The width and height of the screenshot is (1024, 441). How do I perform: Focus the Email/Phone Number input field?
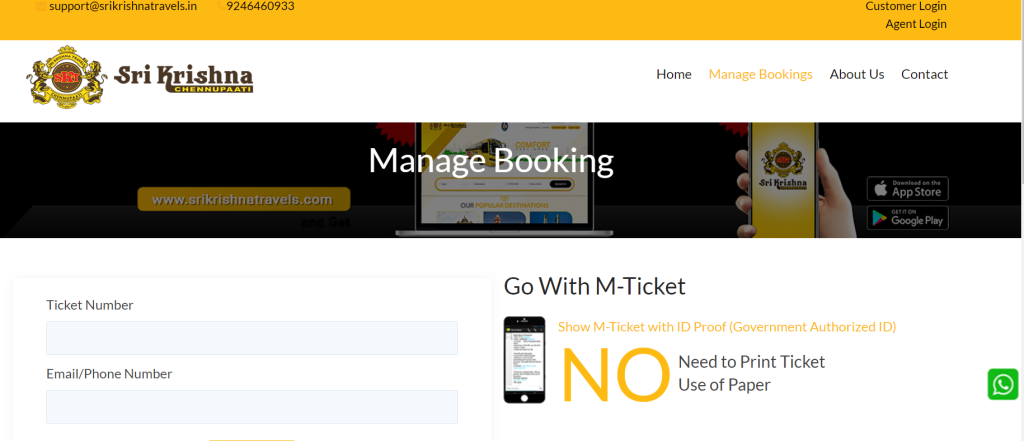251,407
